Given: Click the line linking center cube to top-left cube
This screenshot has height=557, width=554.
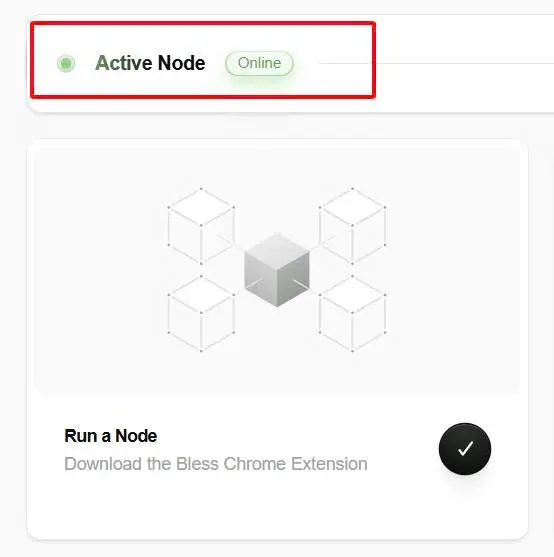Looking at the screenshot, I should 231,242.
